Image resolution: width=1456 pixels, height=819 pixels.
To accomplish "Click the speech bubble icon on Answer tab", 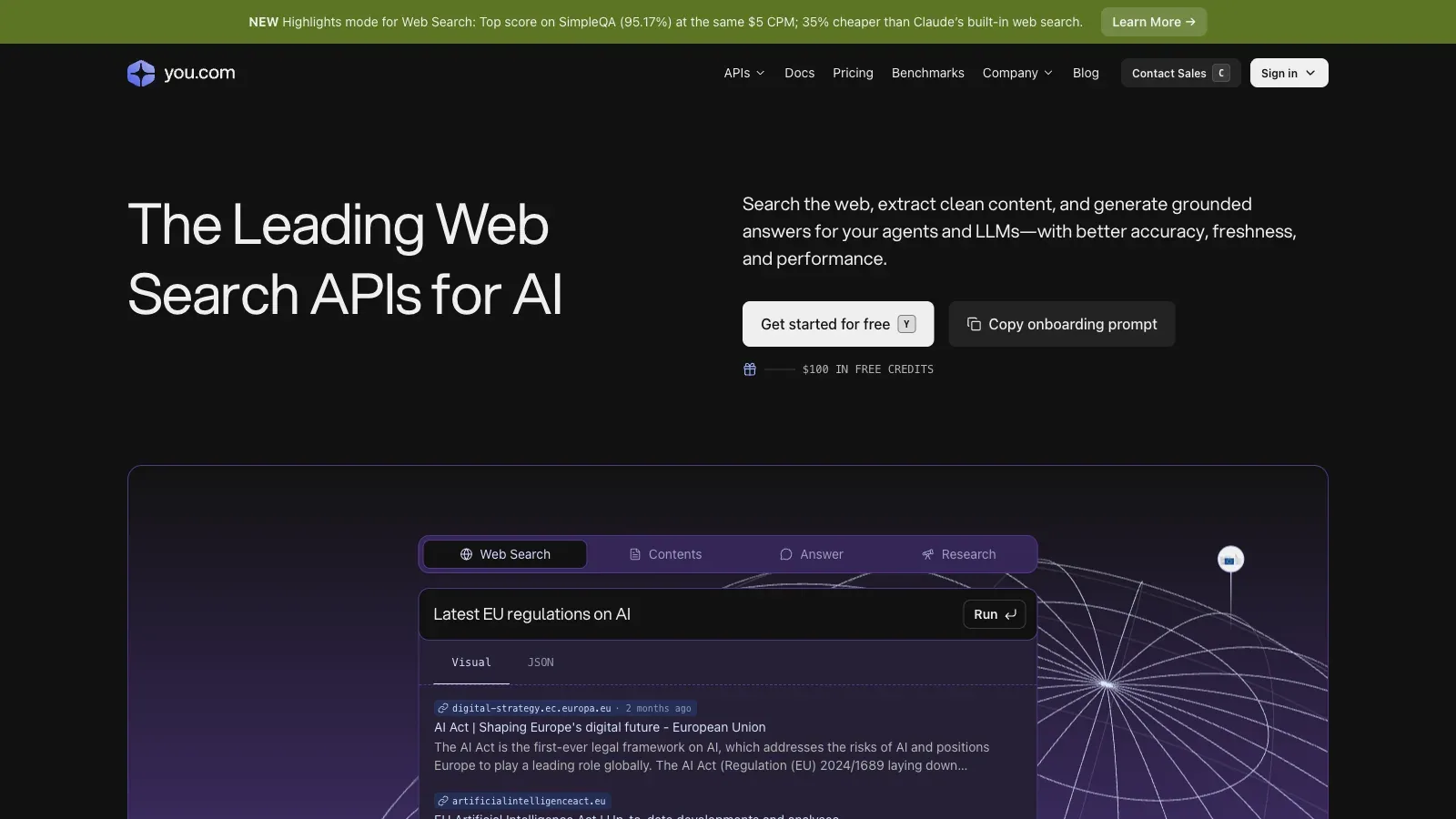I will pyautogui.click(x=786, y=554).
